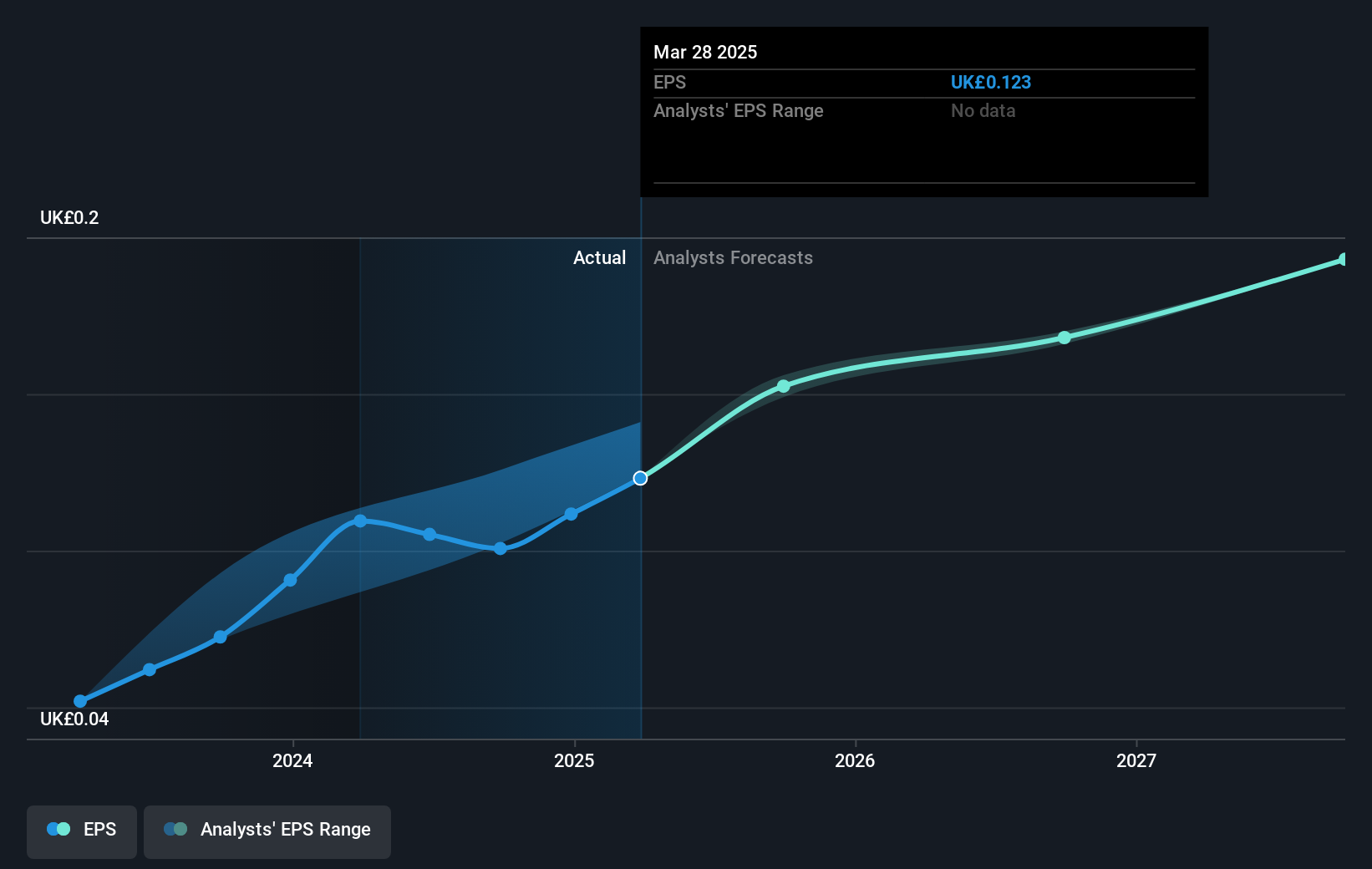Click the 2027 x-axis label
Image resolution: width=1372 pixels, height=869 pixels.
(1136, 760)
